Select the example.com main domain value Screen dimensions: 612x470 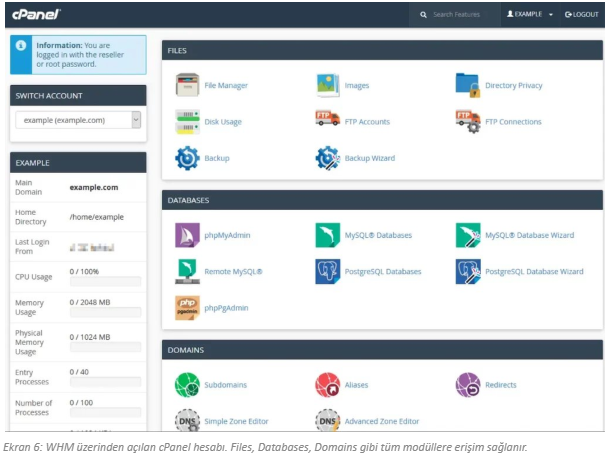tap(94, 187)
